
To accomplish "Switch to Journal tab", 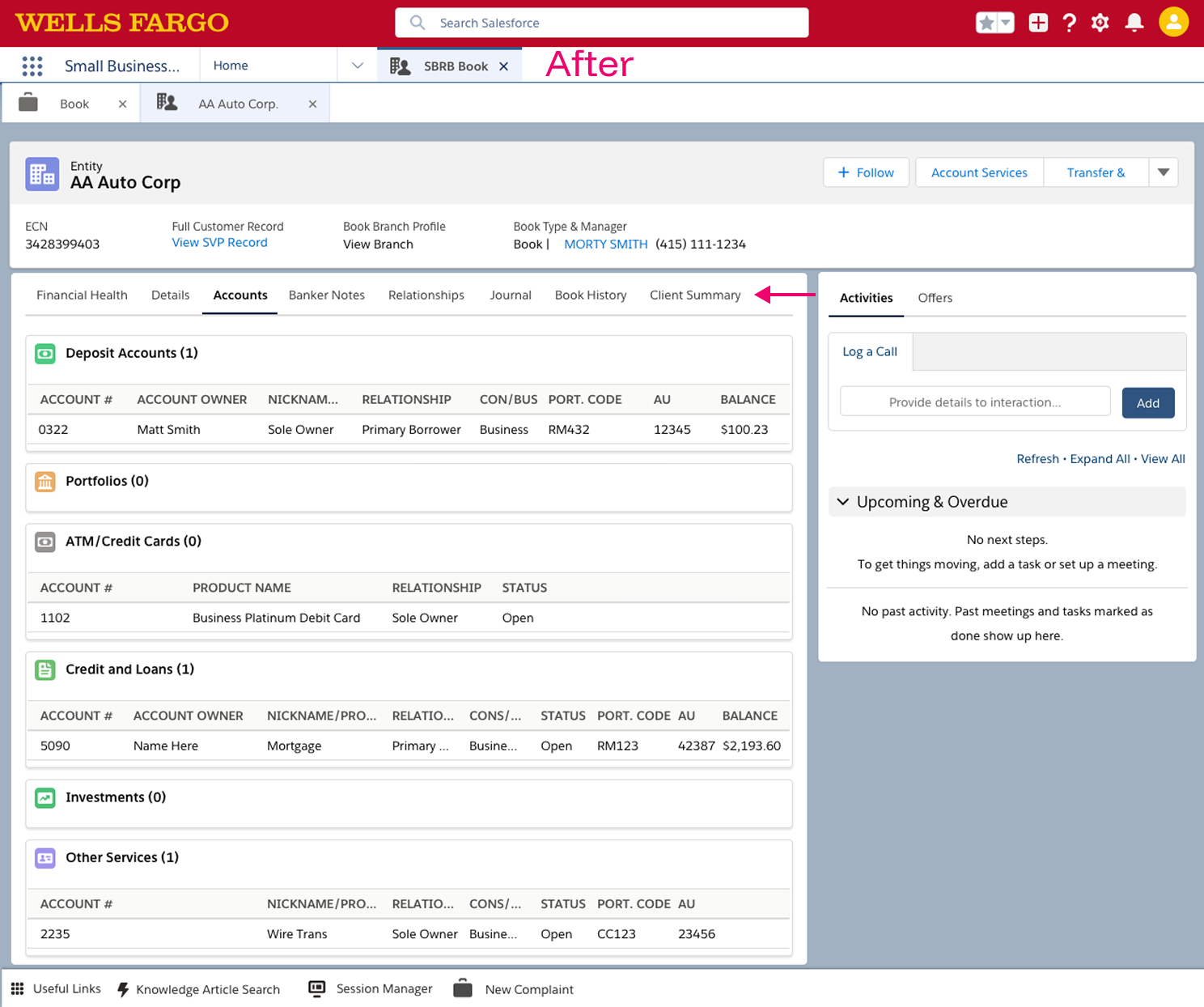I will 511,295.
